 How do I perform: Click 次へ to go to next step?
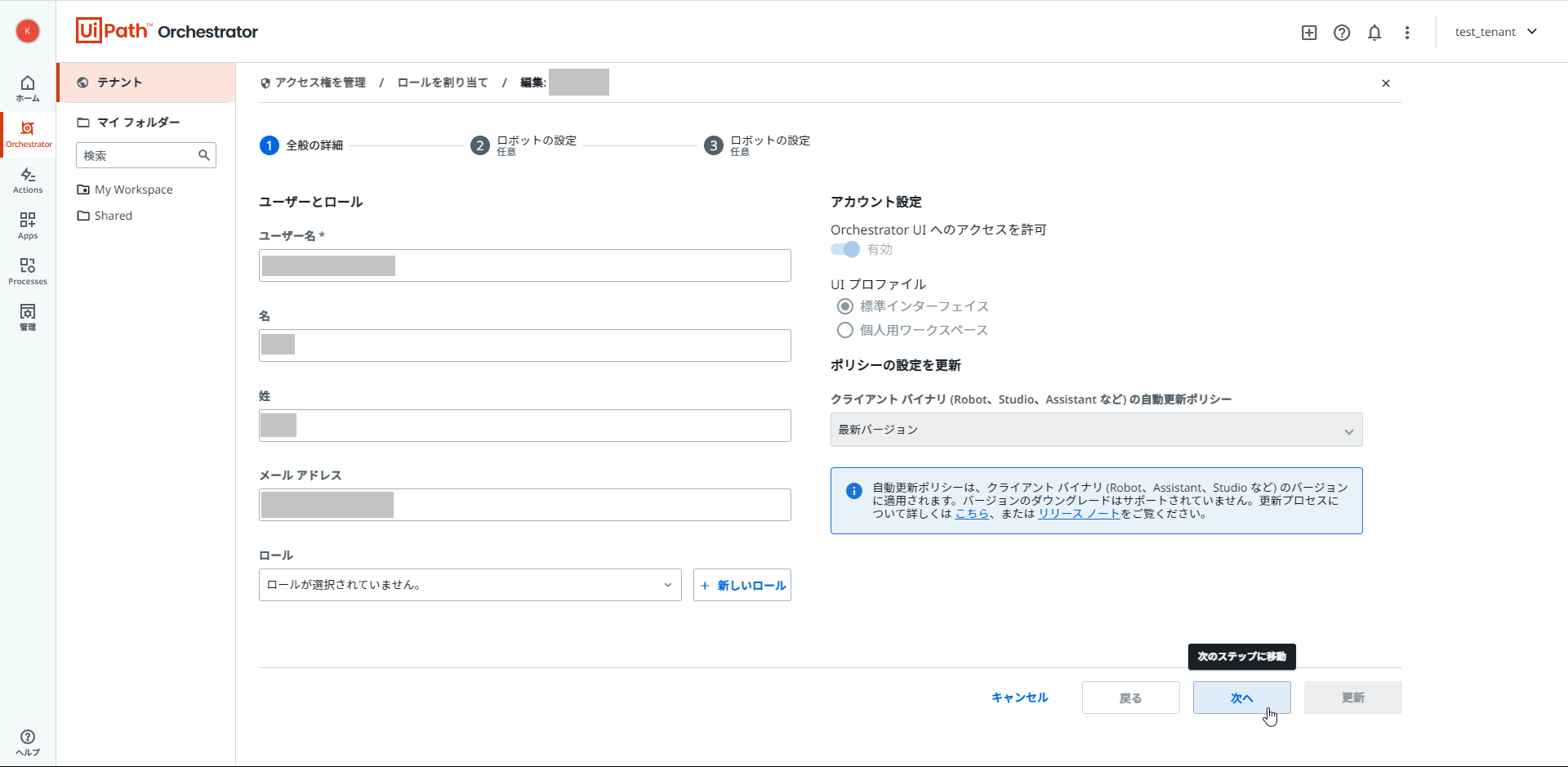[1242, 698]
